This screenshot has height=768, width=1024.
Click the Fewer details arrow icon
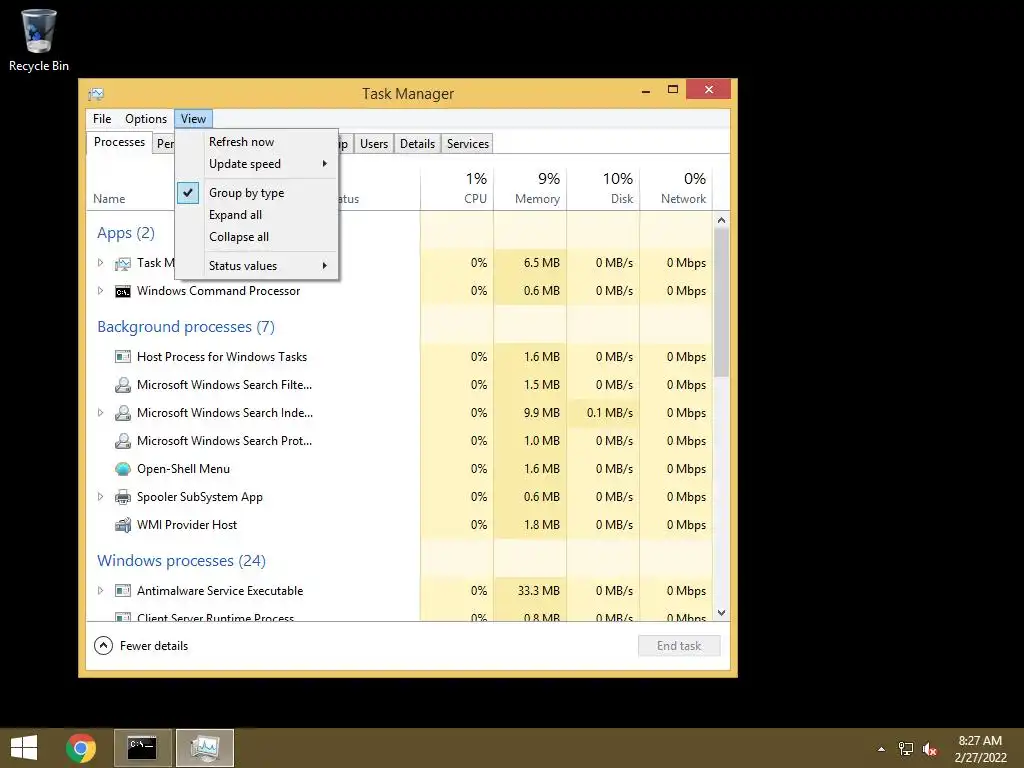103,646
